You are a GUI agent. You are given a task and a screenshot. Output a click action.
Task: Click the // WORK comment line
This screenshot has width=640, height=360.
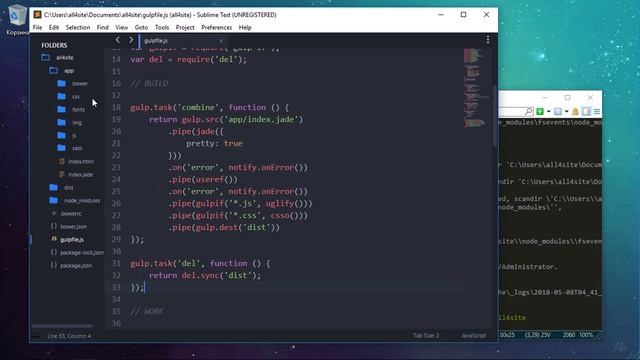(x=147, y=311)
